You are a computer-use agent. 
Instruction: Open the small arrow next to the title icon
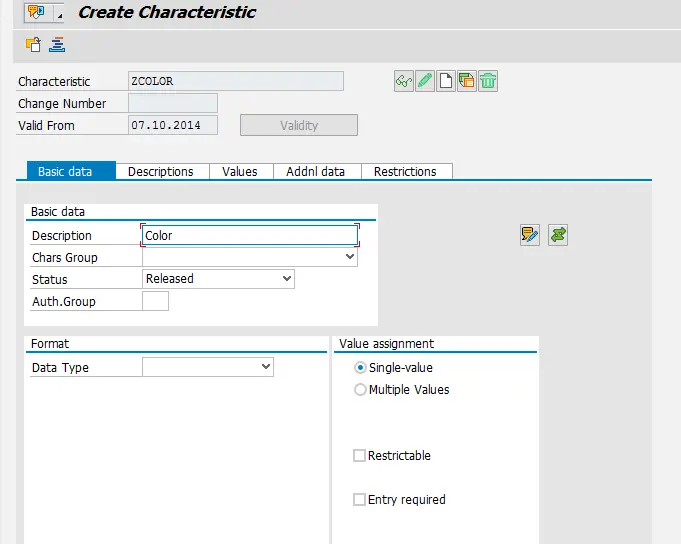pos(60,15)
